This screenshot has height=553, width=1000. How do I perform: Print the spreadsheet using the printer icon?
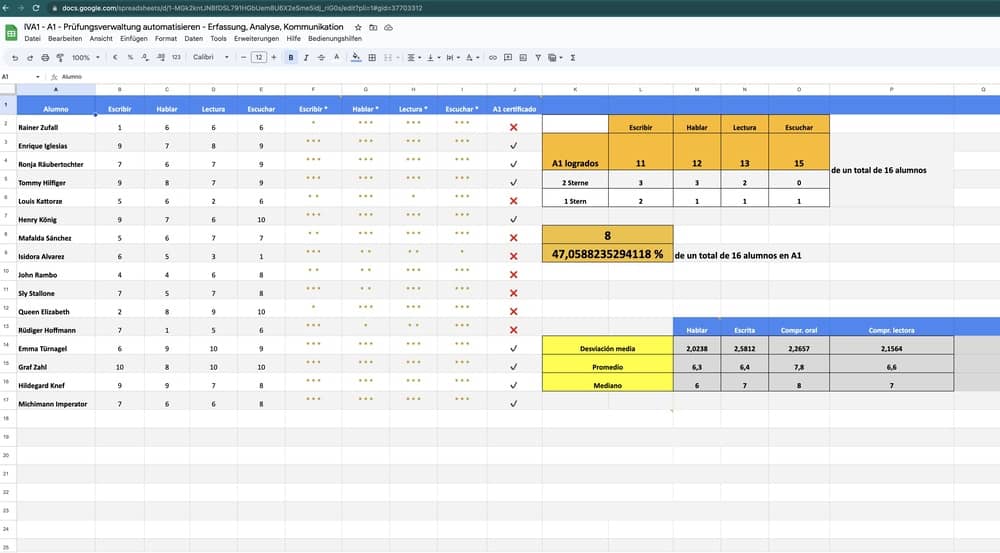tap(45, 58)
